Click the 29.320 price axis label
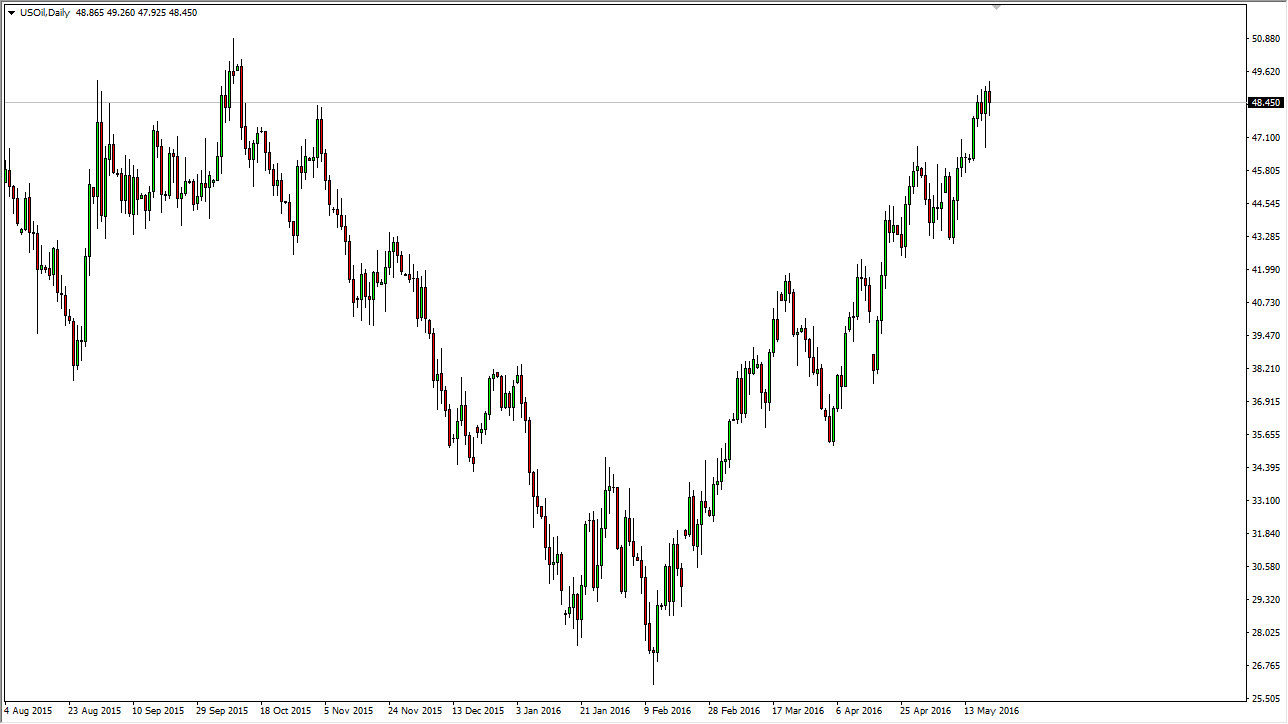This screenshot has width=1288, height=724. (x=1265, y=600)
